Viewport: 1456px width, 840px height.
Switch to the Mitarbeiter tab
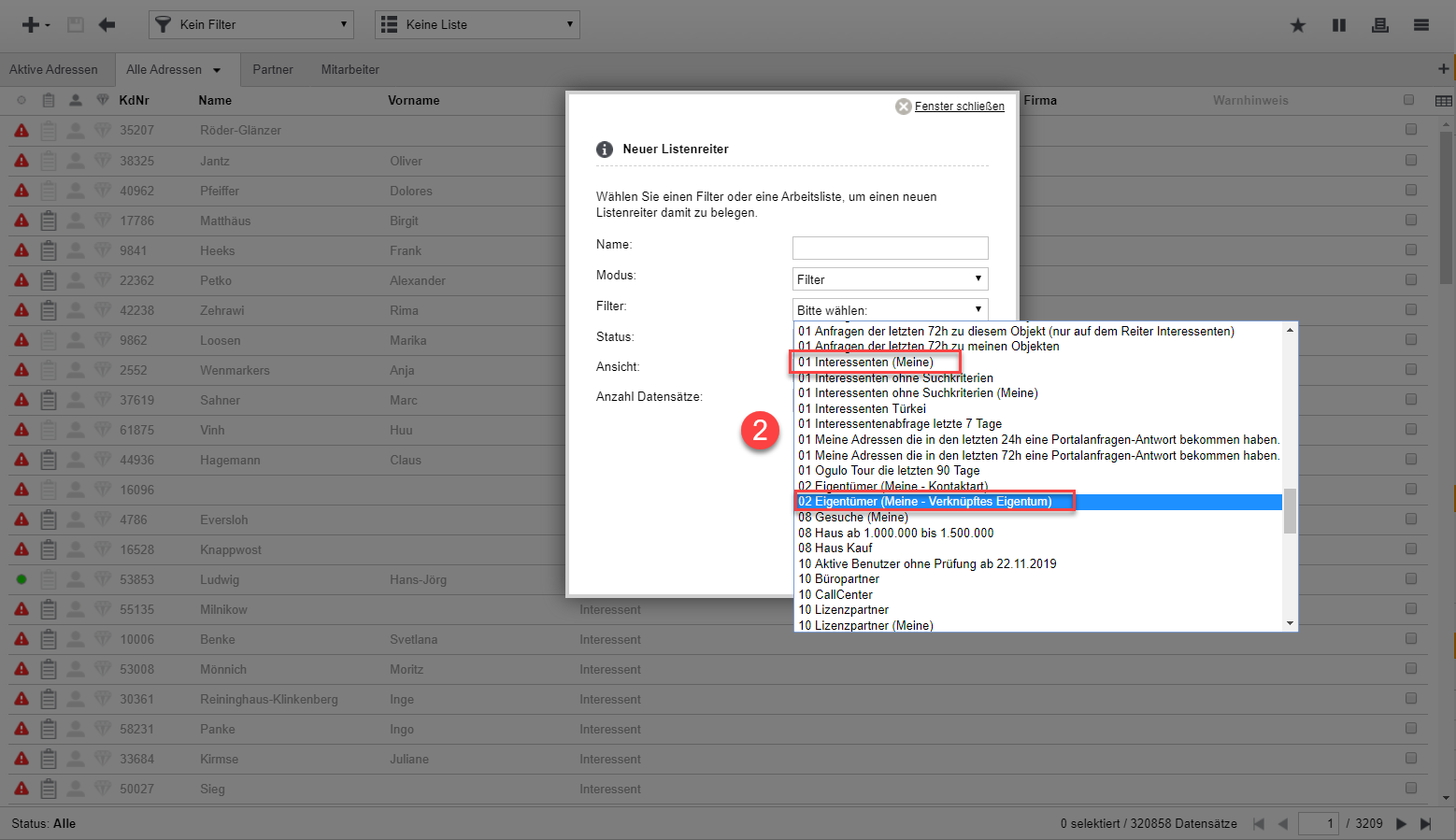click(x=350, y=69)
